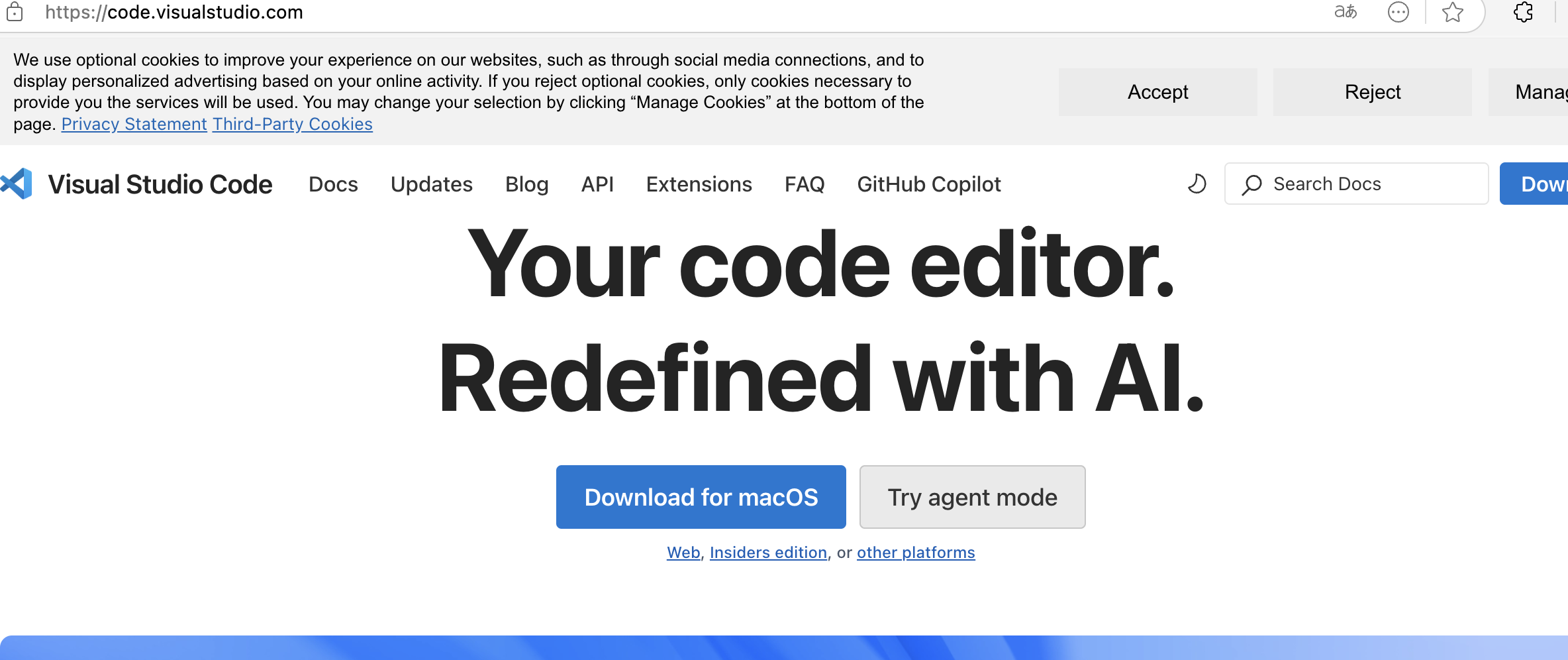The width and height of the screenshot is (1568, 660).
Task: Accept optional cookies
Action: click(1157, 92)
